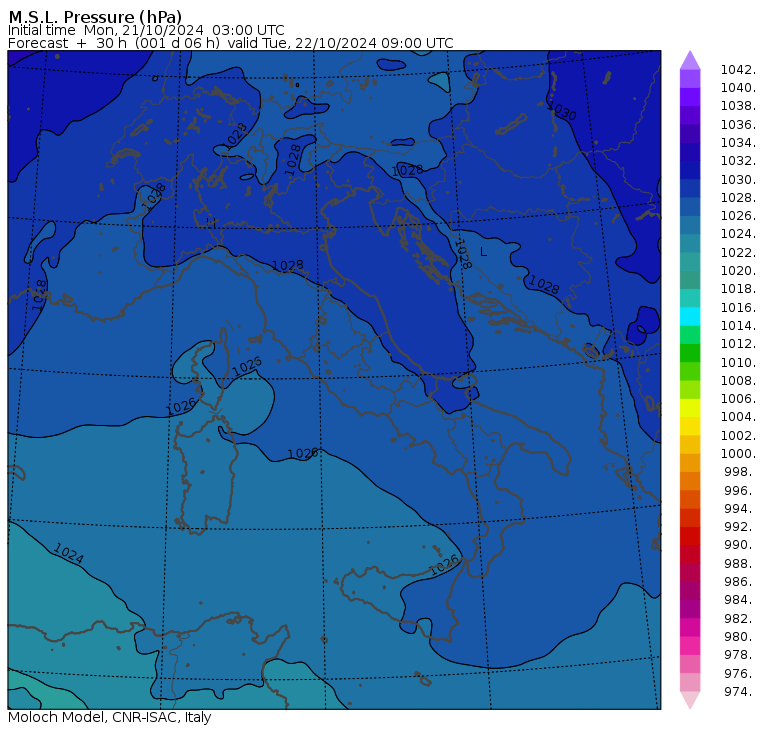Click the legend value "1016."
This screenshot has height=731, width=760.
coord(738,307)
